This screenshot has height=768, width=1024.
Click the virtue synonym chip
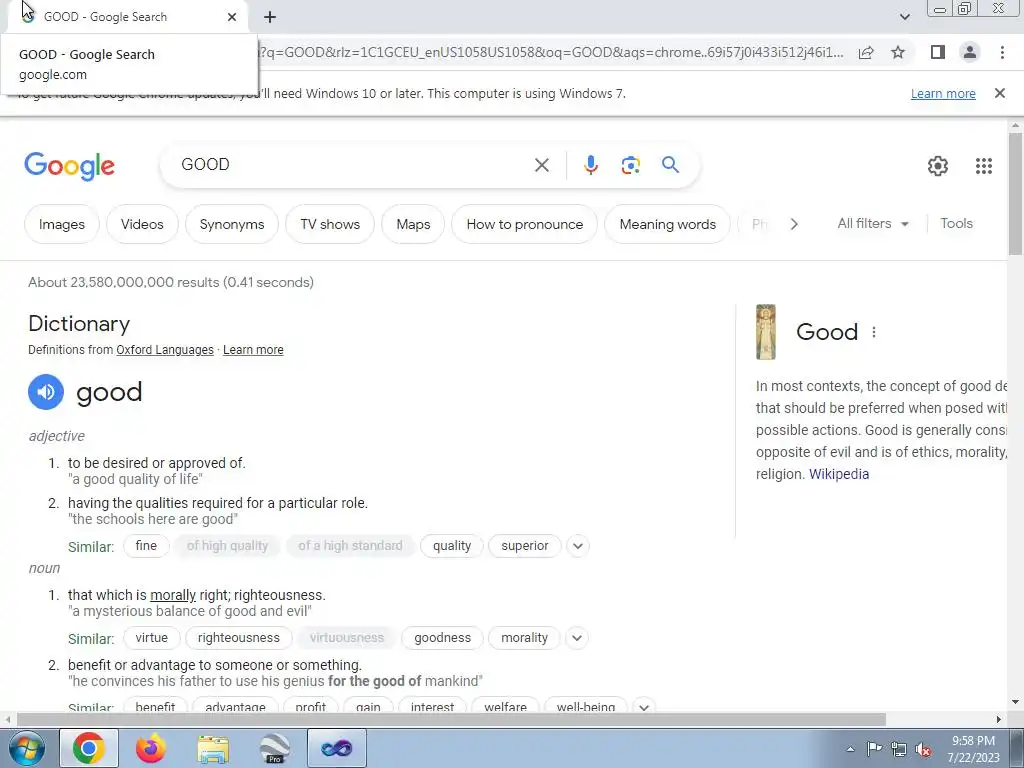click(152, 638)
